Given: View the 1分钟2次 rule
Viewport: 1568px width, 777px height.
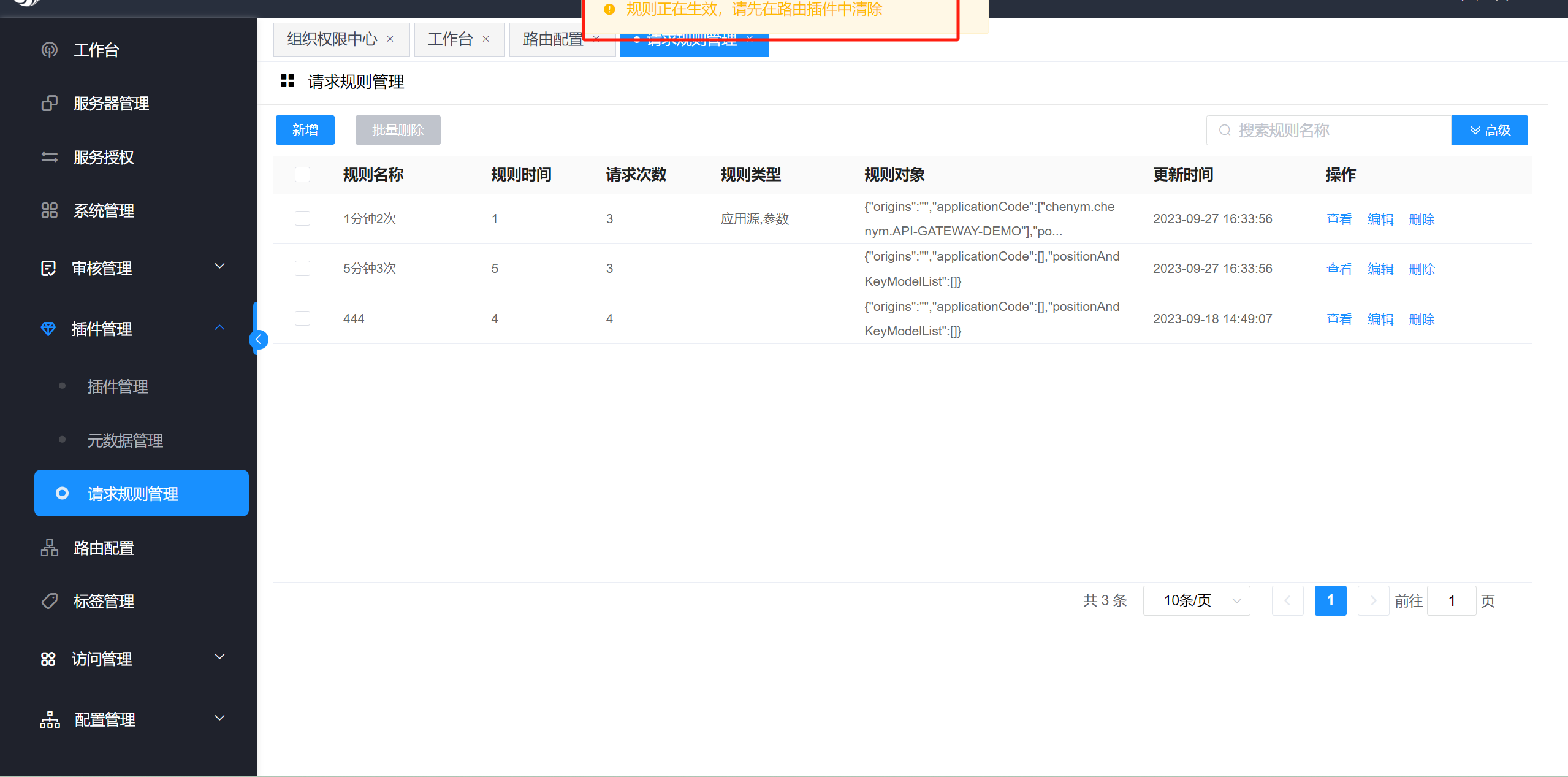Looking at the screenshot, I should (1339, 219).
